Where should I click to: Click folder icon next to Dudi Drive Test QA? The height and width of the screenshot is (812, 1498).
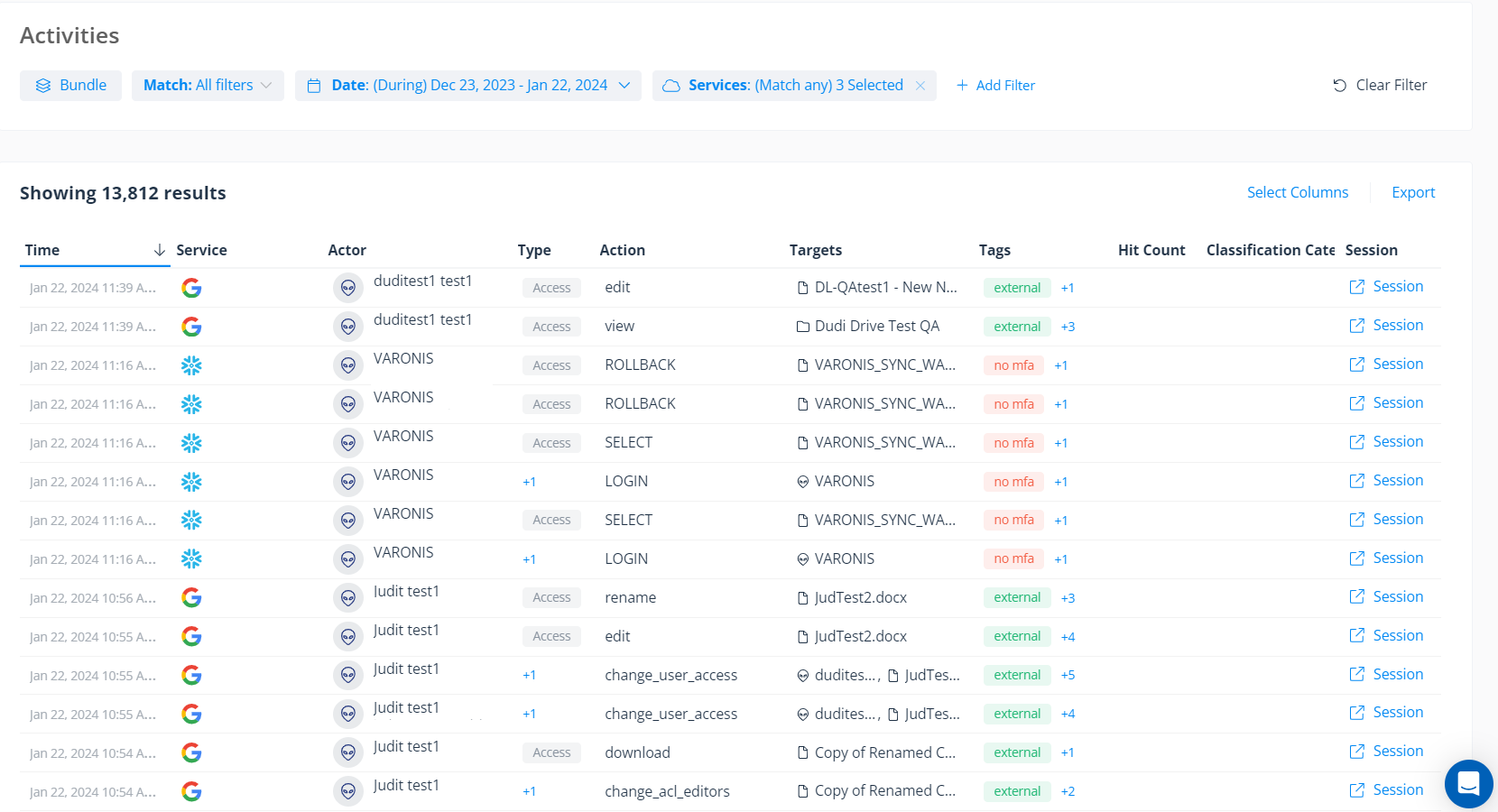[802, 327]
